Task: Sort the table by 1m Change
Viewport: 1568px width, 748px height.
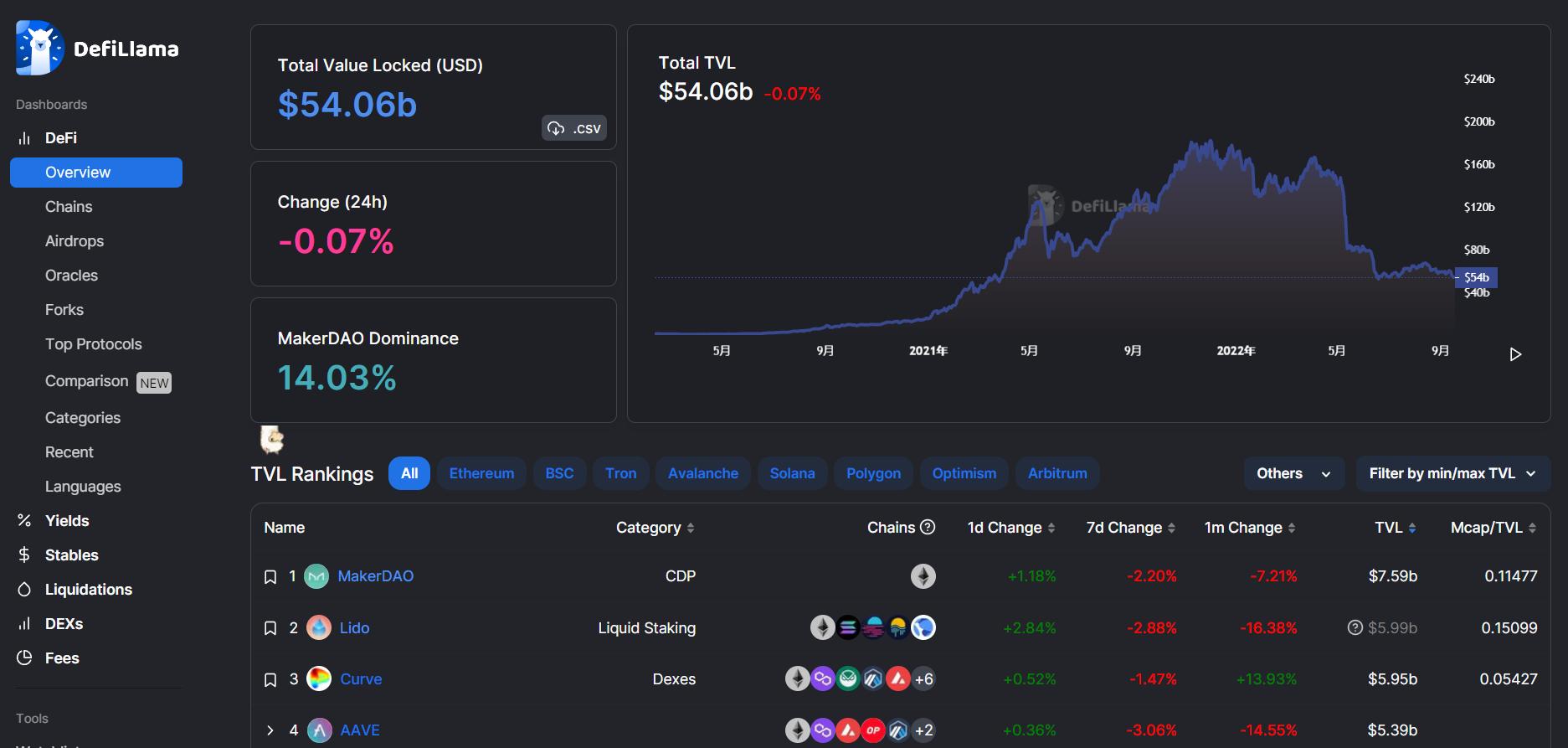Action: [x=1250, y=528]
